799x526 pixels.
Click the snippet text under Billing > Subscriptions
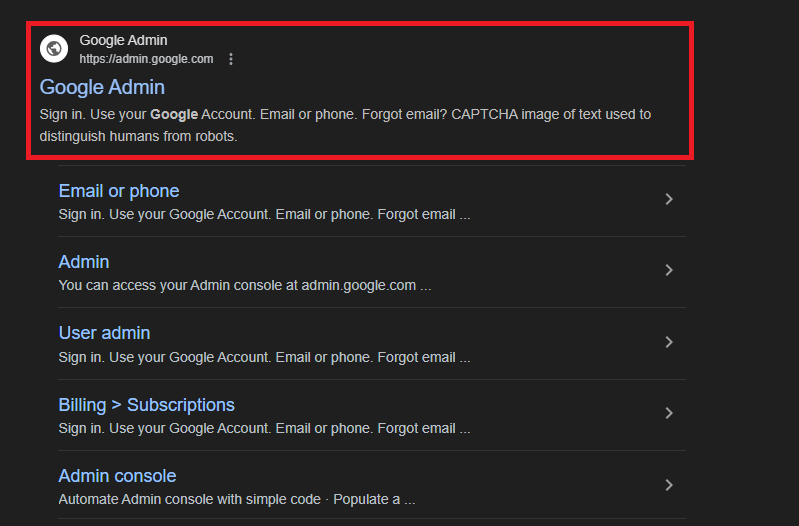(264, 428)
